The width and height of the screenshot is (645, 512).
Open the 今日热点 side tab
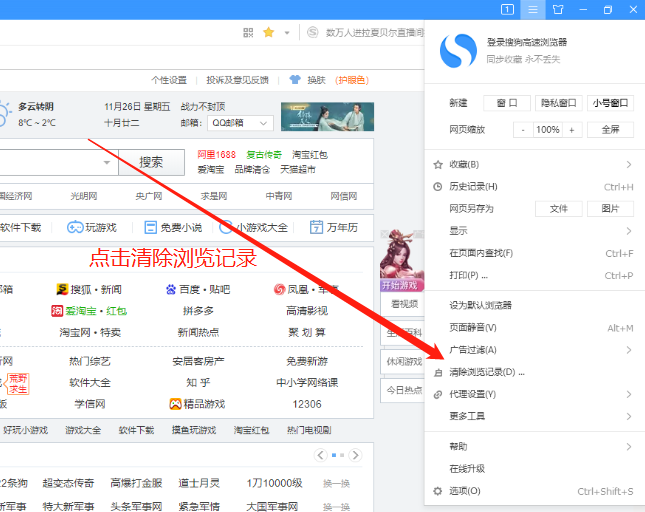tap(402, 390)
